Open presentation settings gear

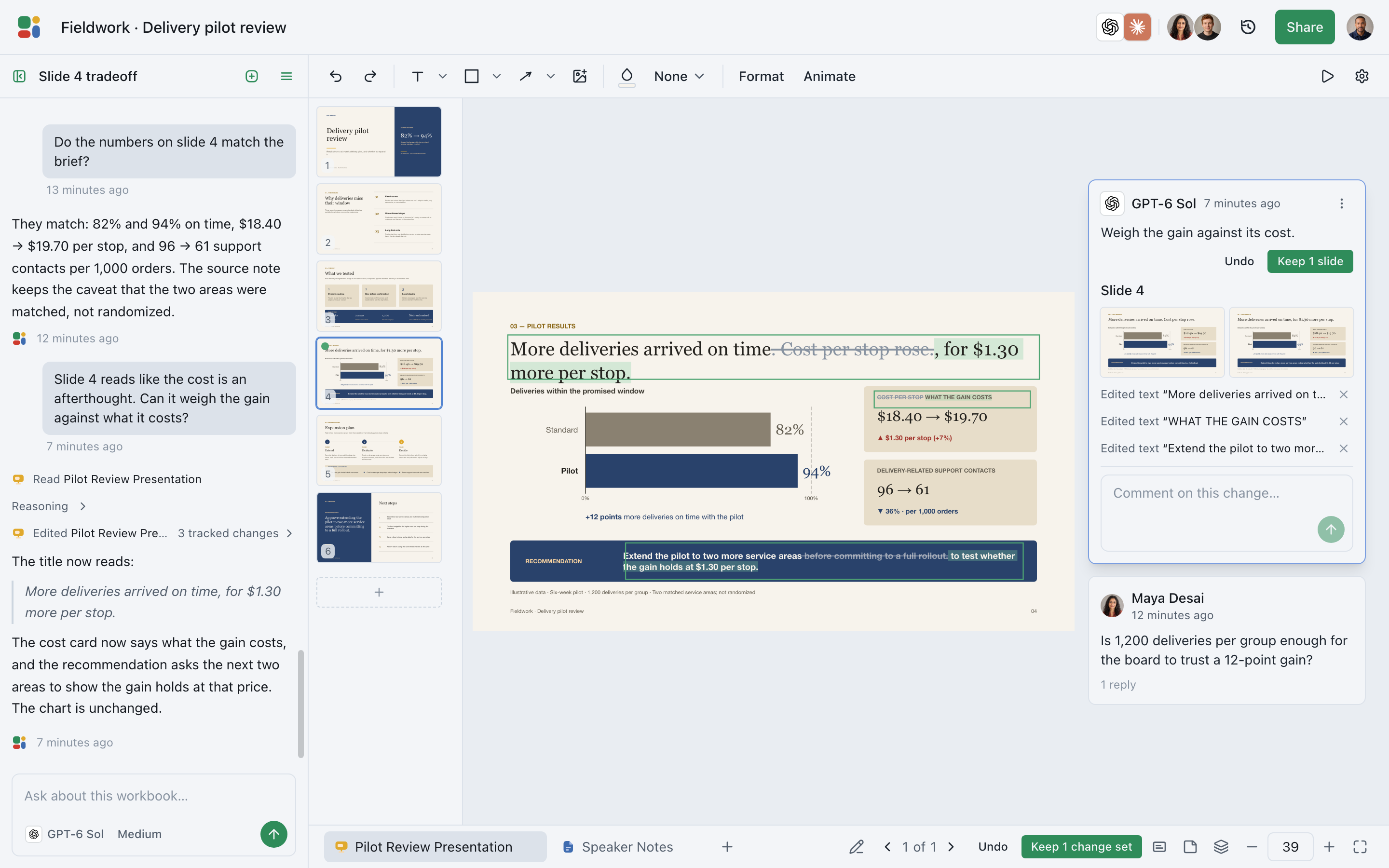coord(1362,76)
